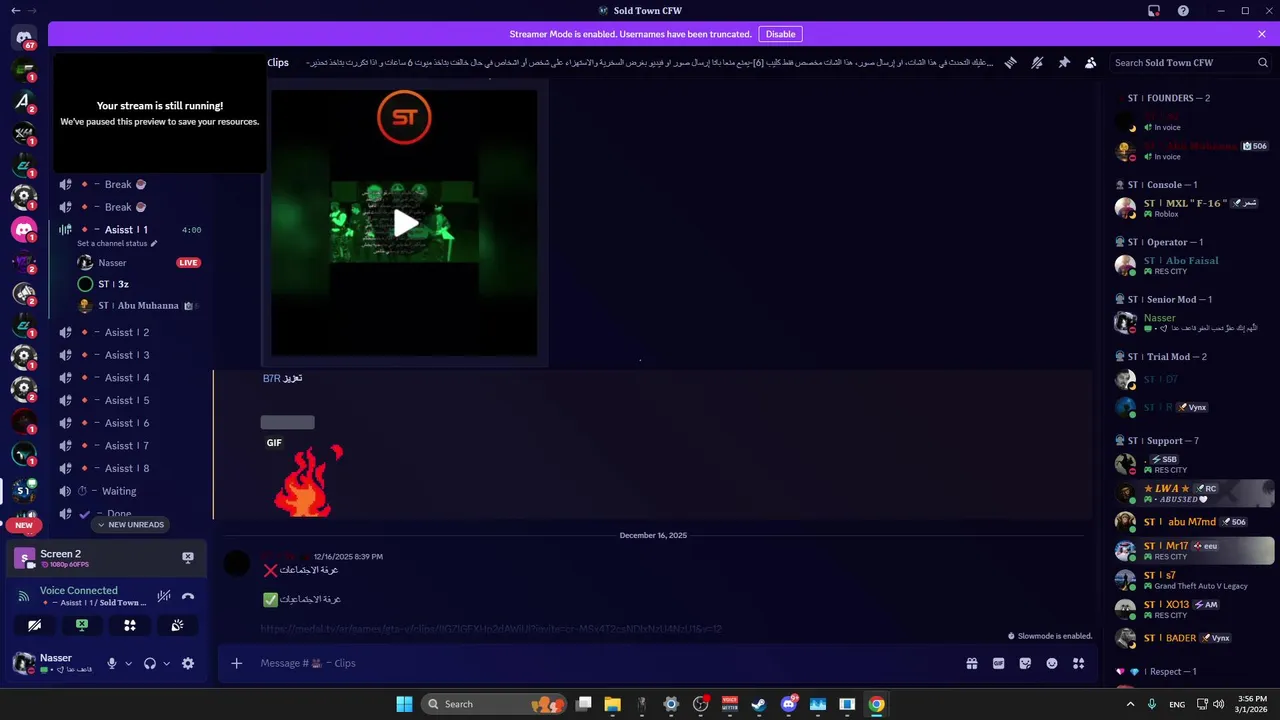This screenshot has width=1280, height=720.
Task: Open the Threads icon in channel header
Action: coord(1011,62)
